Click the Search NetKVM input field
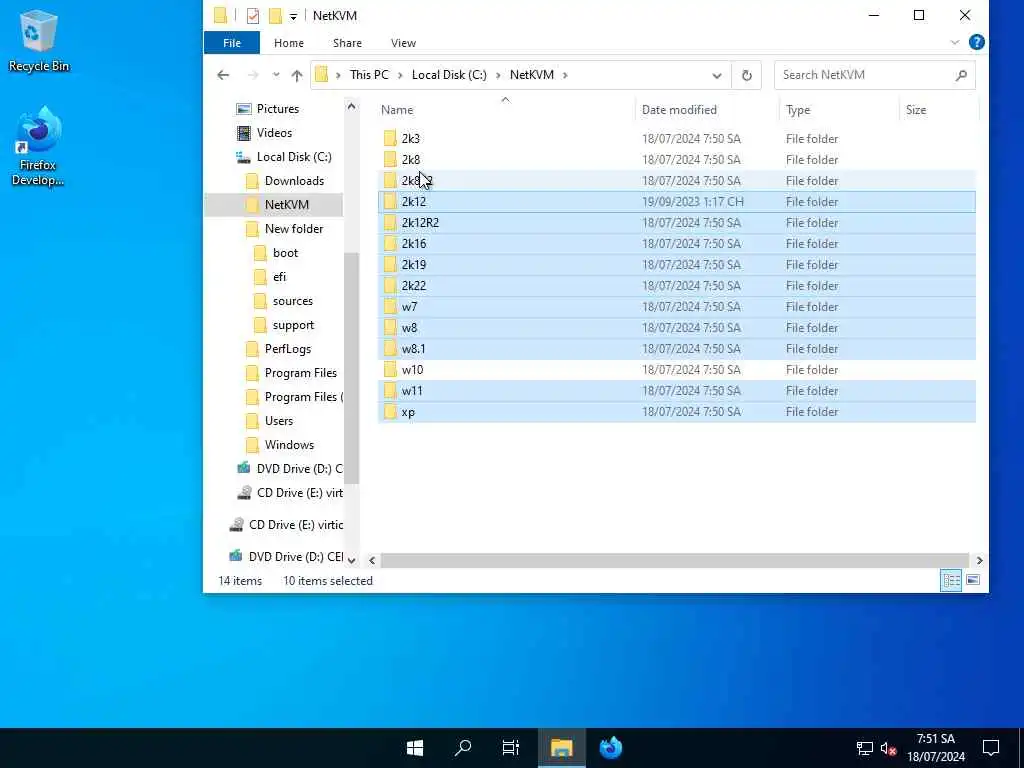1024x768 pixels. coord(864,75)
